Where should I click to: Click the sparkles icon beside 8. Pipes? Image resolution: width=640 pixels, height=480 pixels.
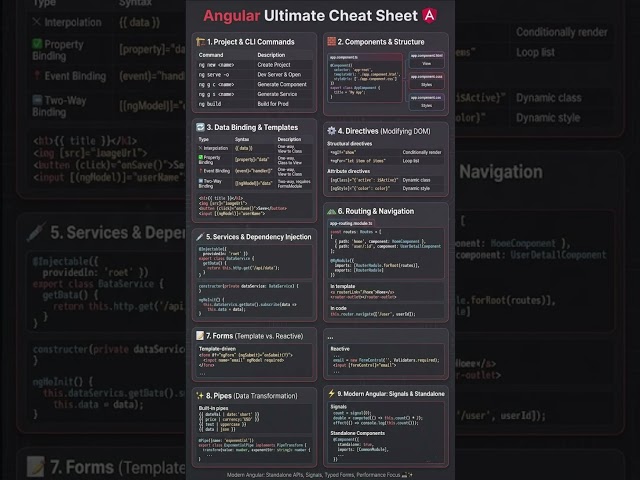tap(200, 396)
